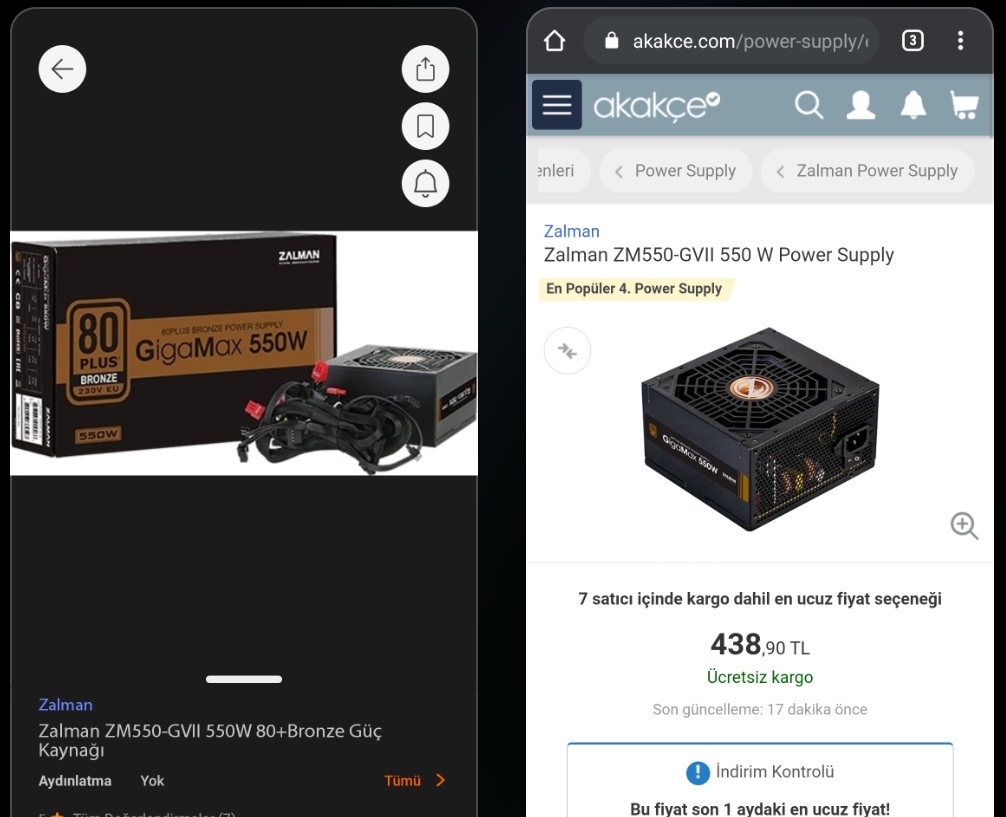Open the akakçe hamburger menu

click(x=557, y=105)
